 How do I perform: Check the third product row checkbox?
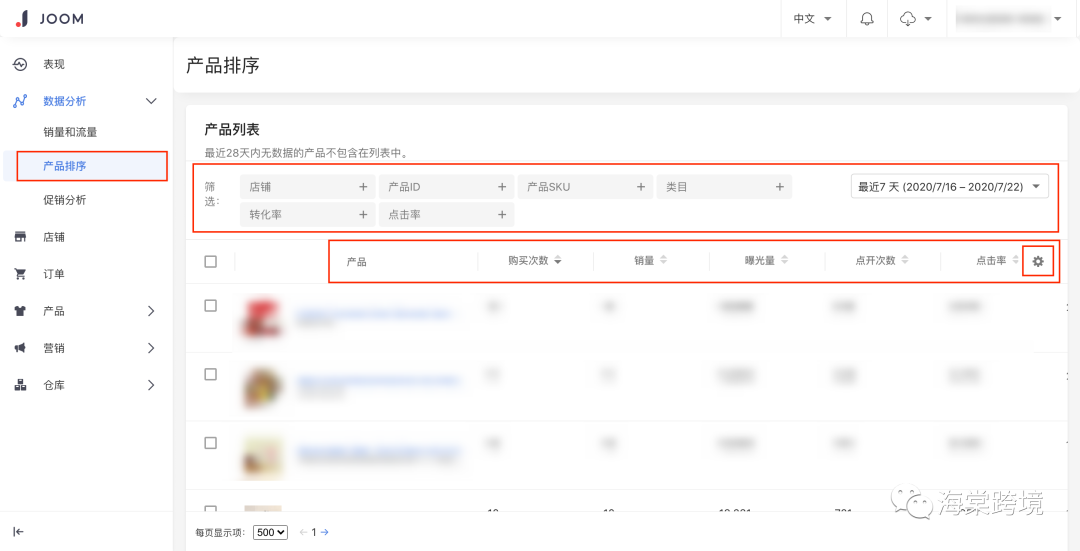pos(211,443)
